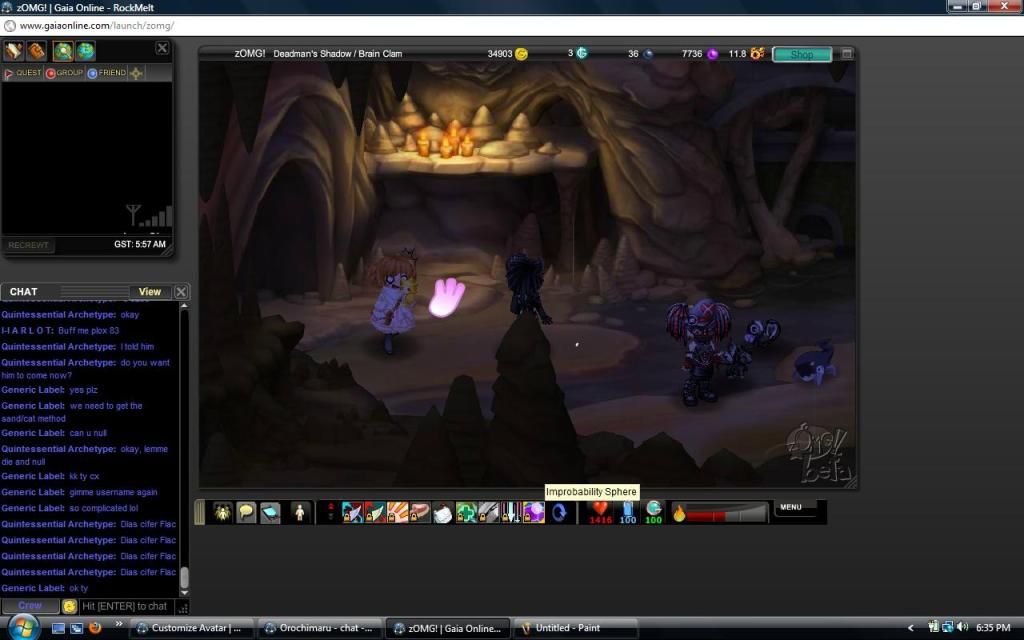Click chat line 'Buff me plox 83'

[89, 330]
